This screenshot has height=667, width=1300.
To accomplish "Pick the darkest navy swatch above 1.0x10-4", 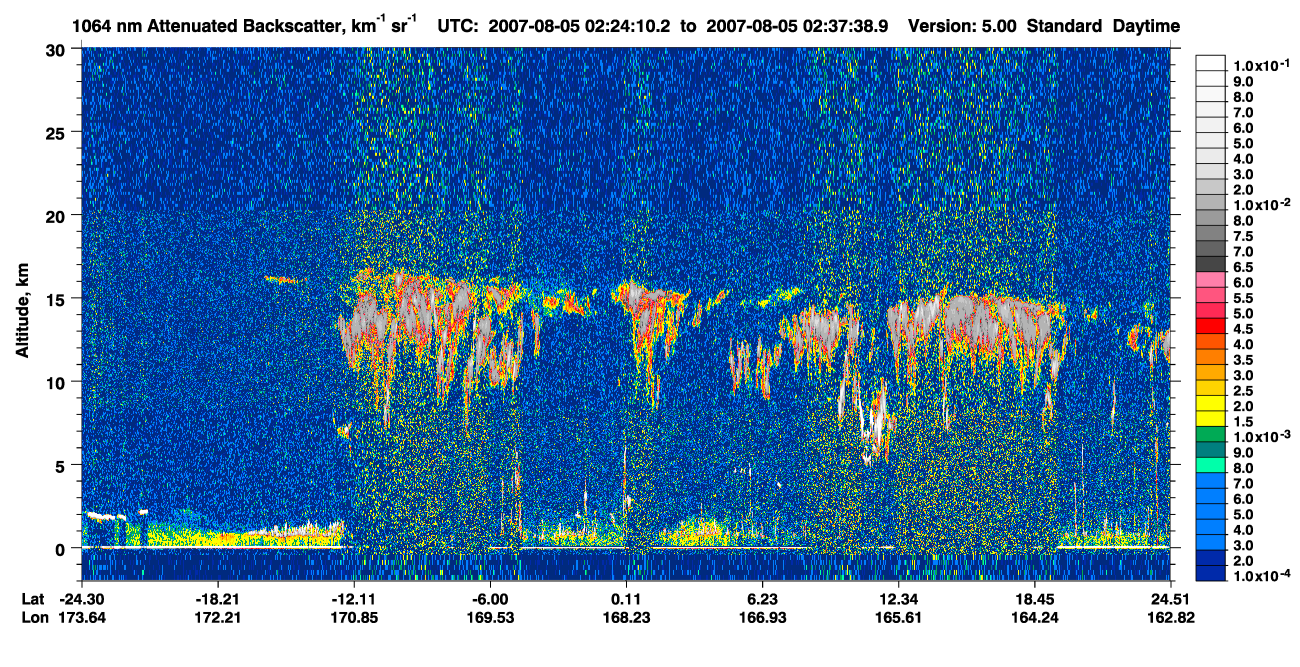I will pyautogui.click(x=1210, y=574).
